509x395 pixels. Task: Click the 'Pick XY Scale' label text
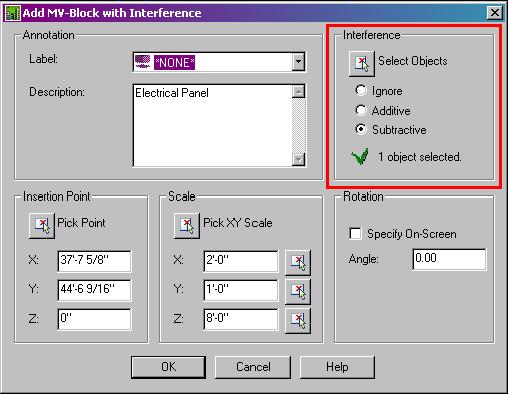(x=238, y=223)
